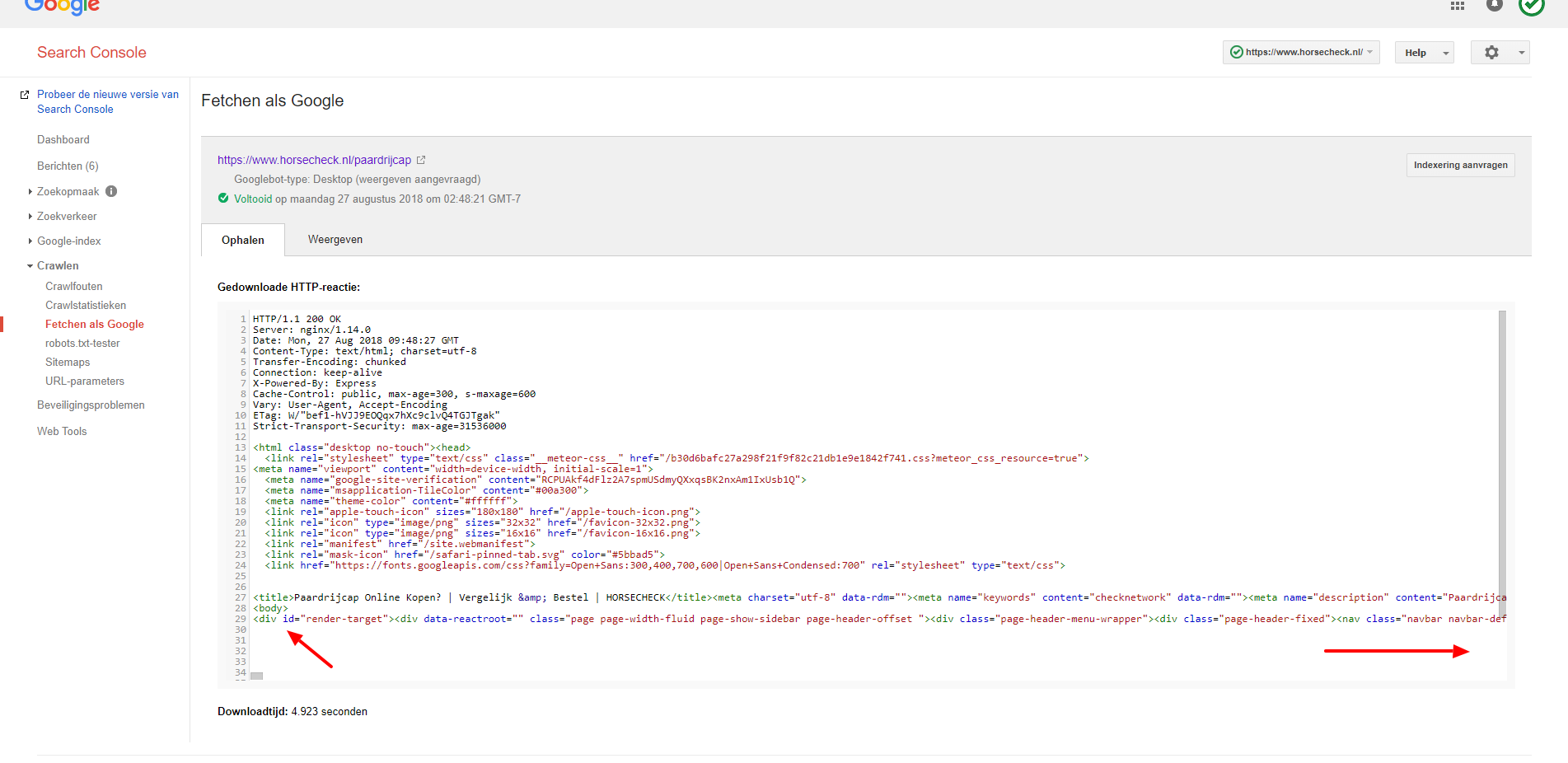This screenshot has width=1568, height=763.
Task: Switch to the Ophalen tab
Action: (x=243, y=240)
